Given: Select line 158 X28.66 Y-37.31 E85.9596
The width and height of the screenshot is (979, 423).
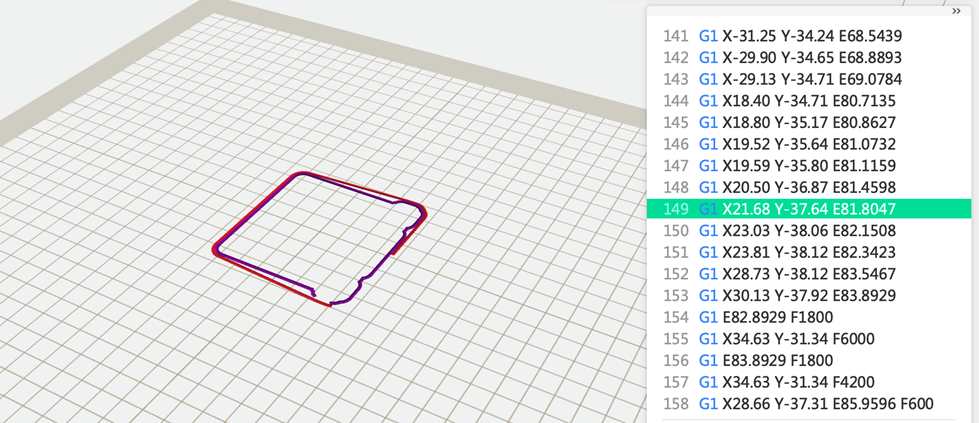Looking at the screenshot, I should [809, 404].
